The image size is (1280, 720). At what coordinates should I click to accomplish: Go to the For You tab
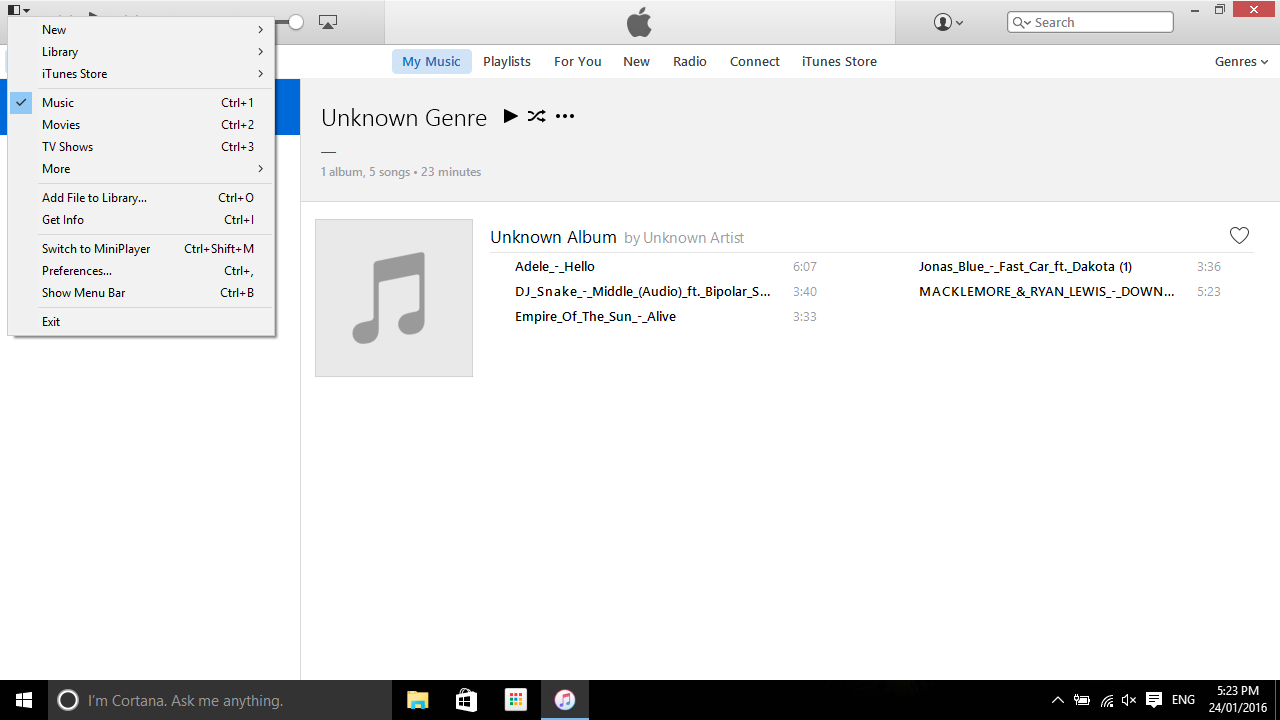click(x=578, y=61)
